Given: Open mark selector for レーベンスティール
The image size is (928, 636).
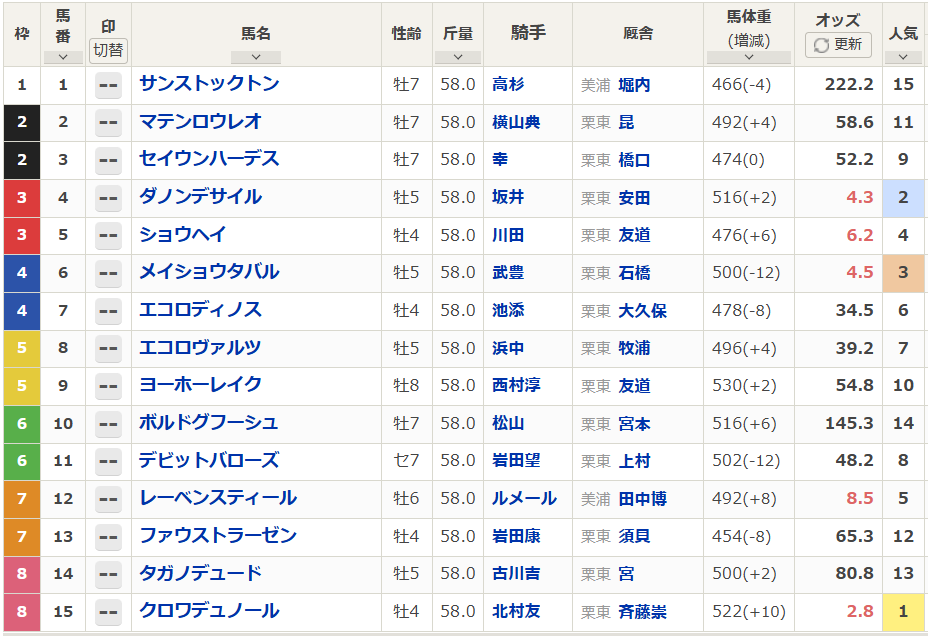Looking at the screenshot, I should pos(108,499).
